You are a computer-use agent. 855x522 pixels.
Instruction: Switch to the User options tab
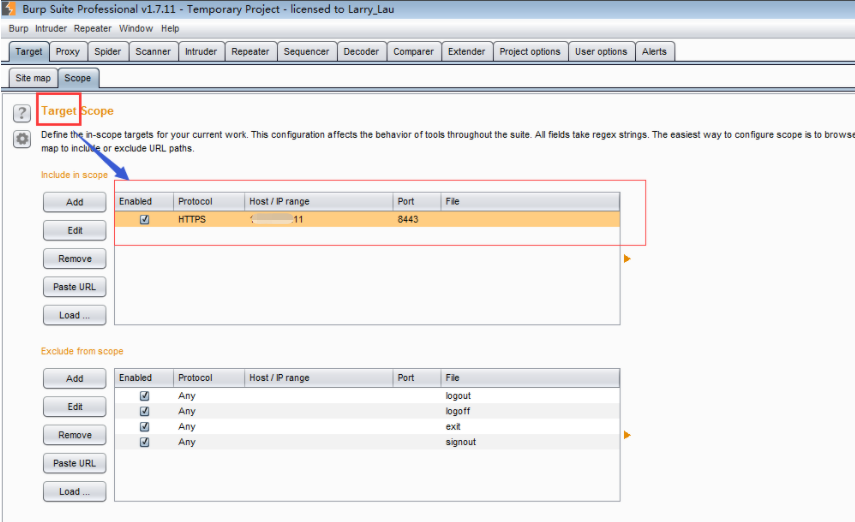point(601,52)
